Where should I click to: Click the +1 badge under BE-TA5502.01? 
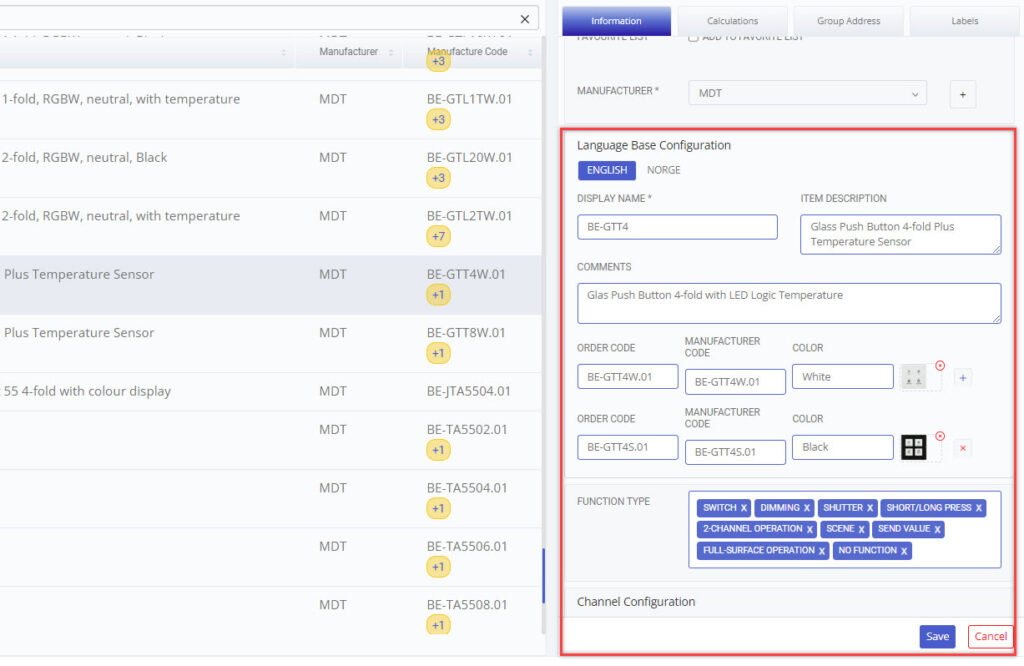pos(438,450)
